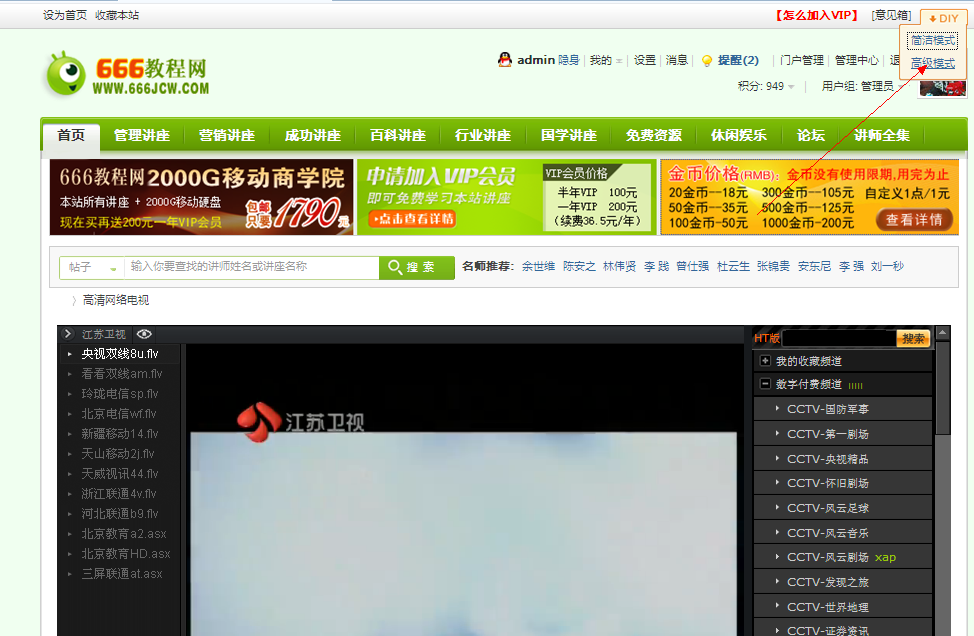974x636 pixels.
Task: Click the green 搜索 button
Action: coord(417,267)
